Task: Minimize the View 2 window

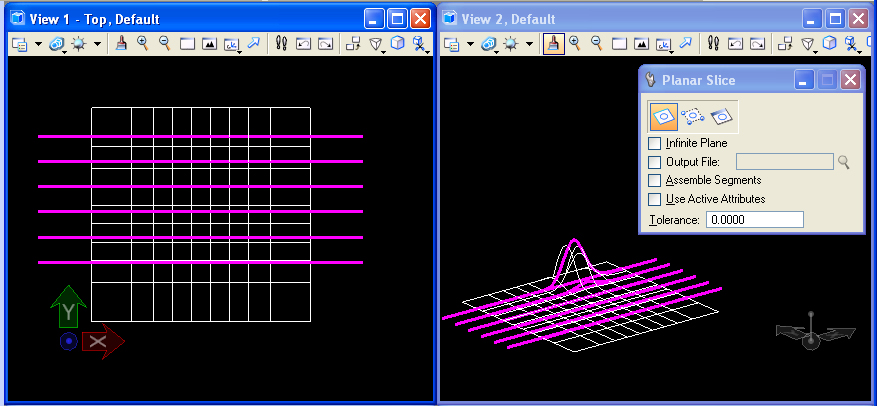Action: (x=813, y=20)
